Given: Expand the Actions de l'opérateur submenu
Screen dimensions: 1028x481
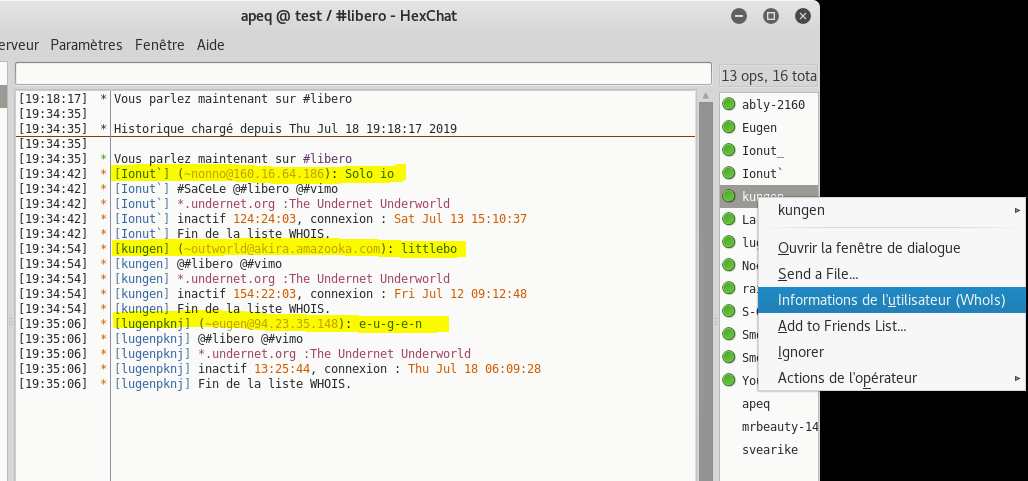Looking at the screenshot, I should point(892,378).
